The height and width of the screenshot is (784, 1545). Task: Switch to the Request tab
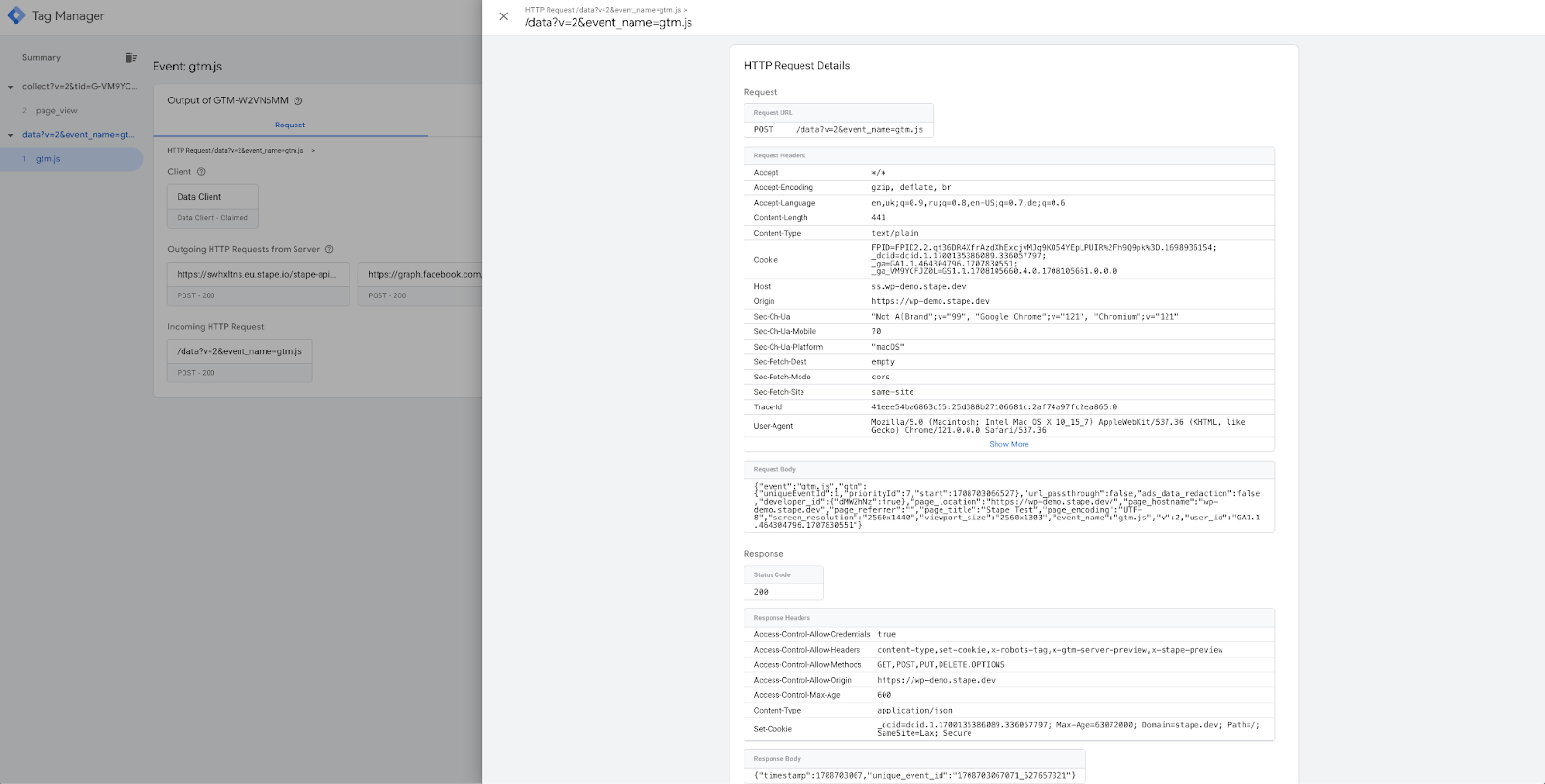[290, 126]
